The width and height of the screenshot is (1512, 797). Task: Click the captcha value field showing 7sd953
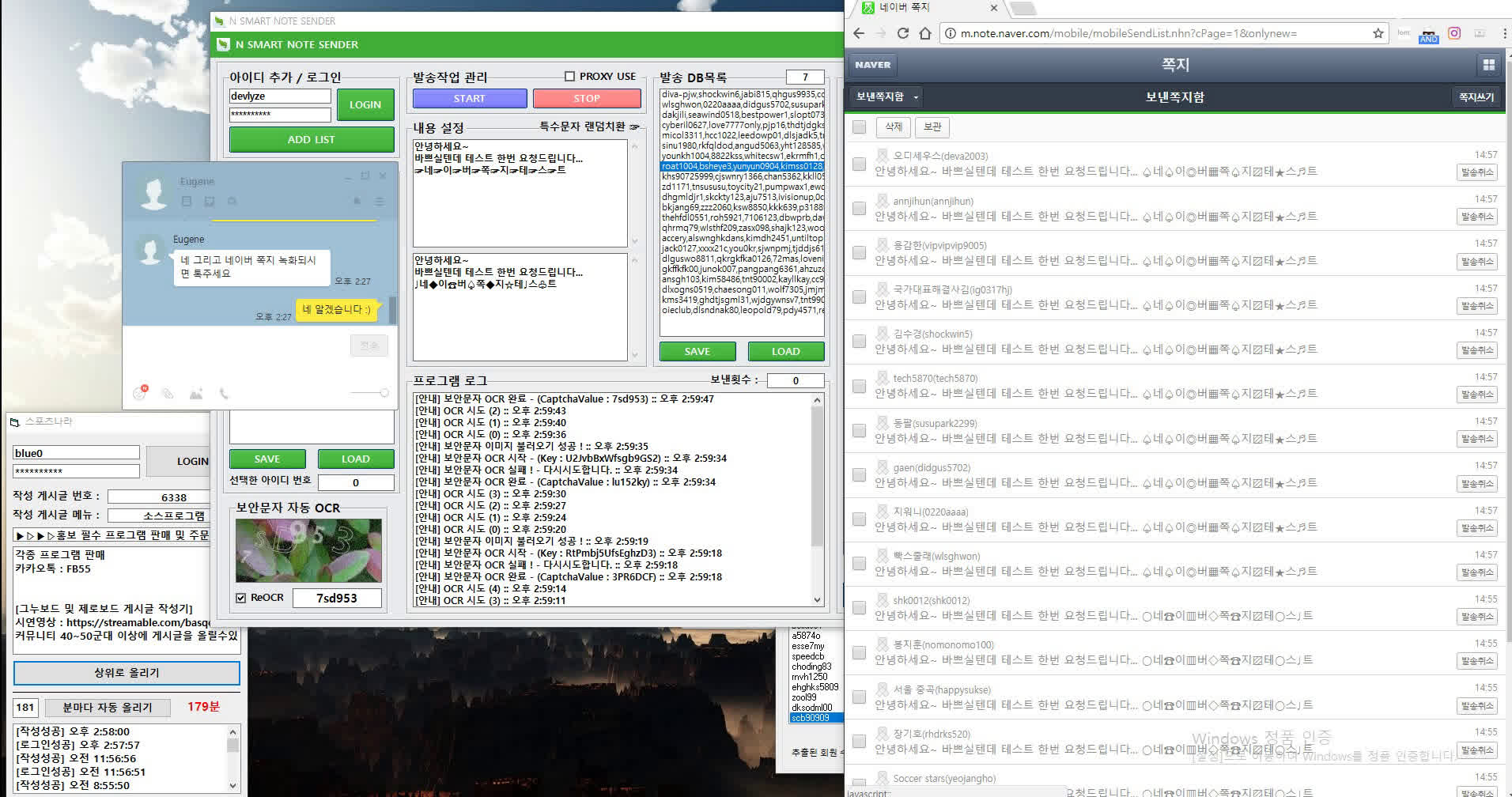337,598
